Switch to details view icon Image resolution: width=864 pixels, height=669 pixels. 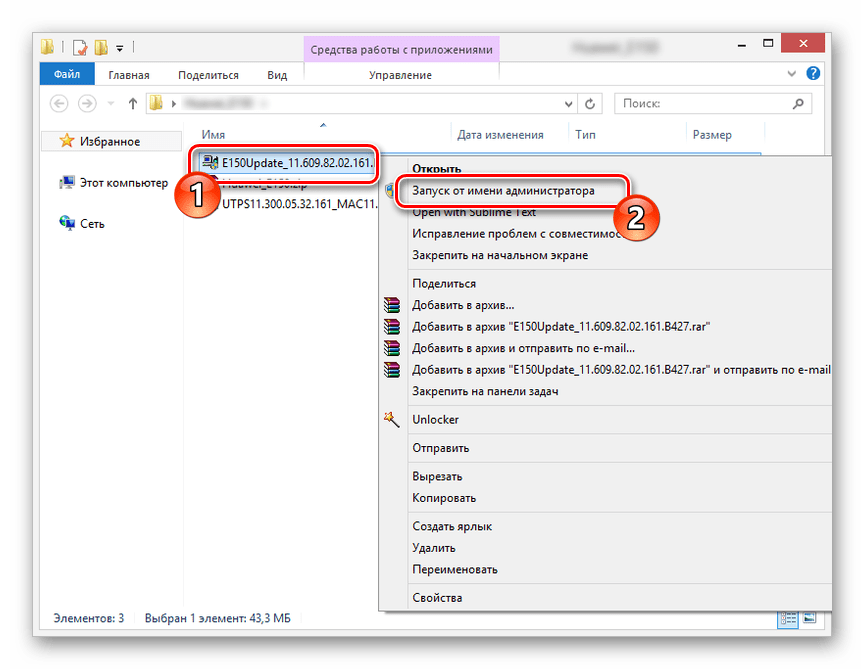point(788,619)
